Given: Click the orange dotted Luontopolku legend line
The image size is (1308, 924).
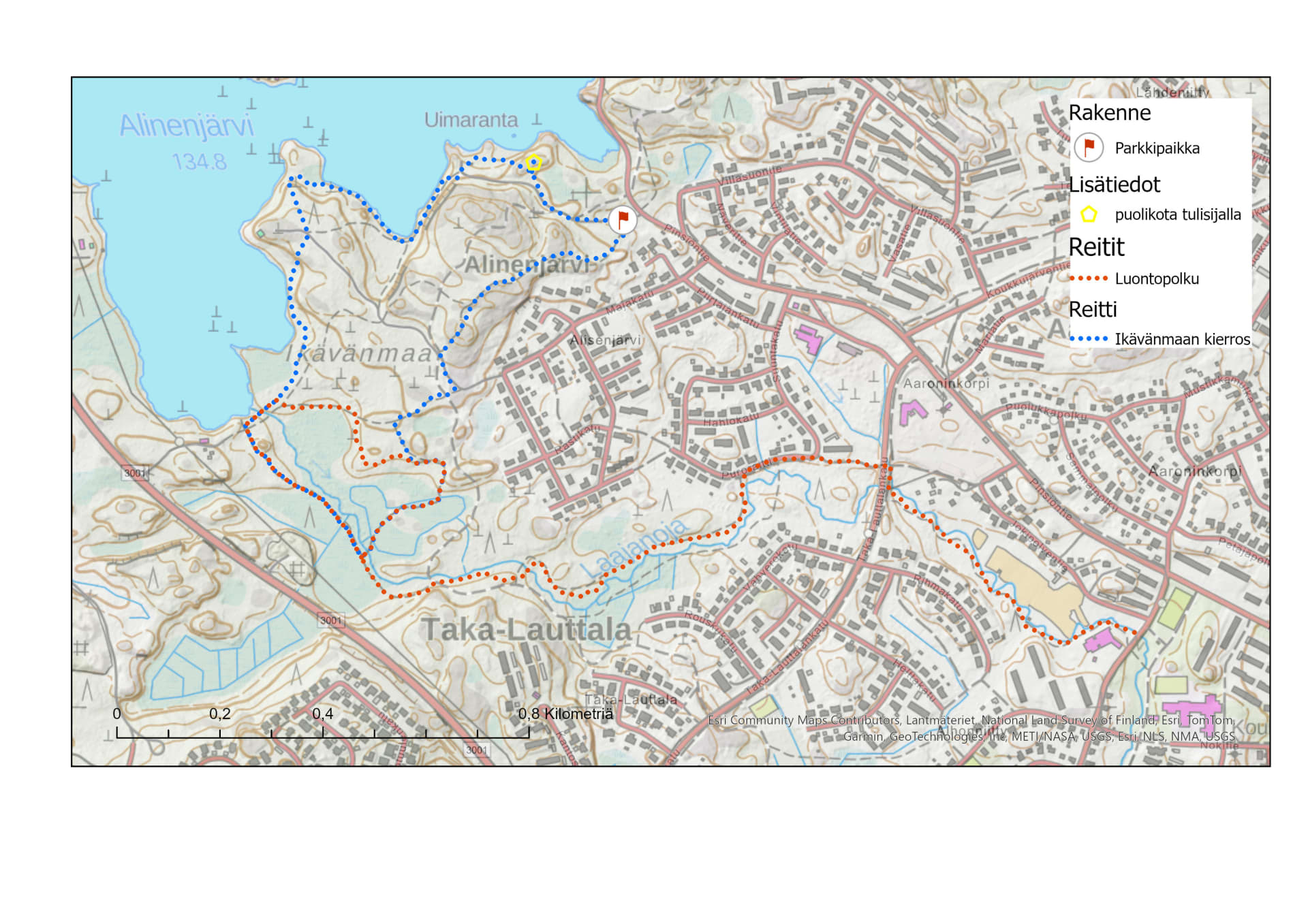Looking at the screenshot, I should (1089, 278).
